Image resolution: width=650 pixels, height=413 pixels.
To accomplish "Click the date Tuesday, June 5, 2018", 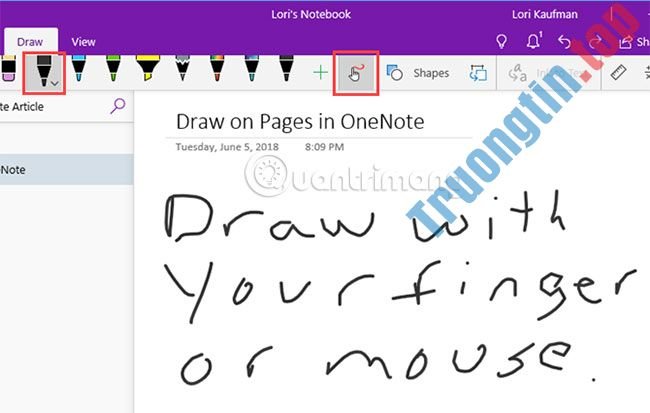I will [227, 147].
